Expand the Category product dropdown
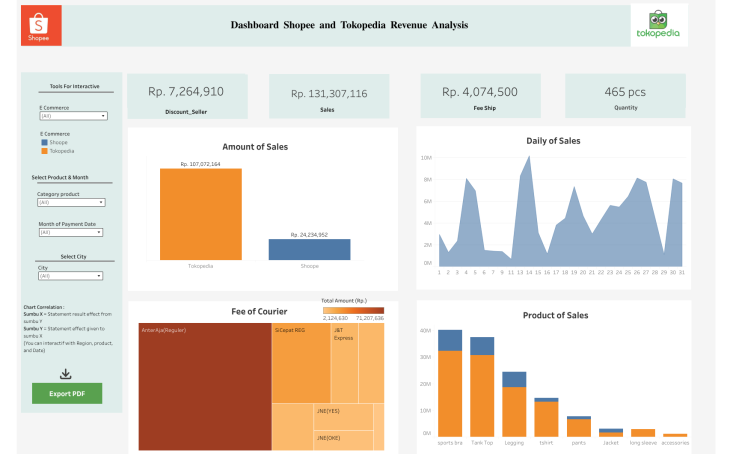Viewport: 736px width, 454px height. pyautogui.click(x=73, y=203)
